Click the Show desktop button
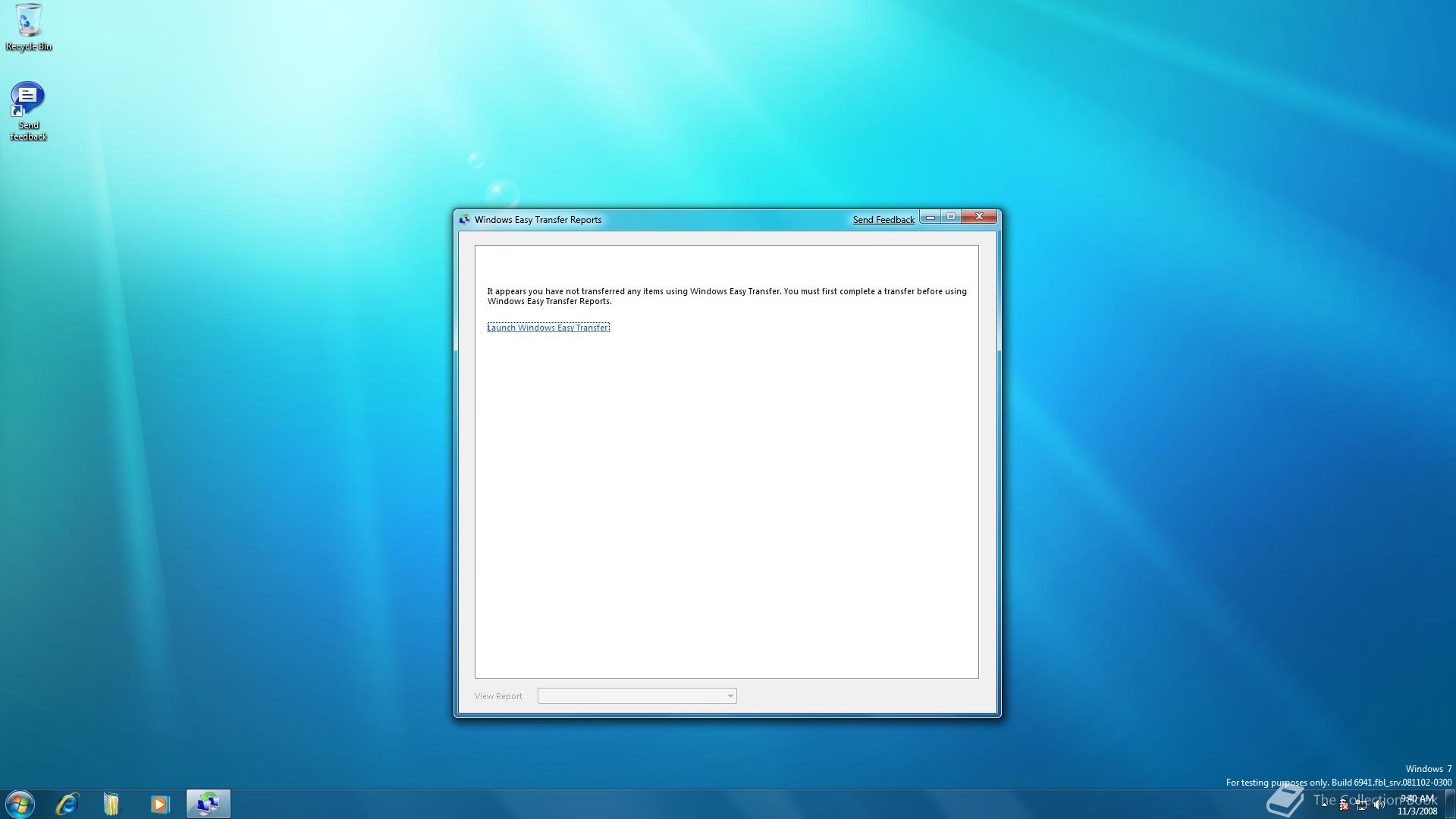This screenshot has width=1456, height=819. (x=1449, y=804)
